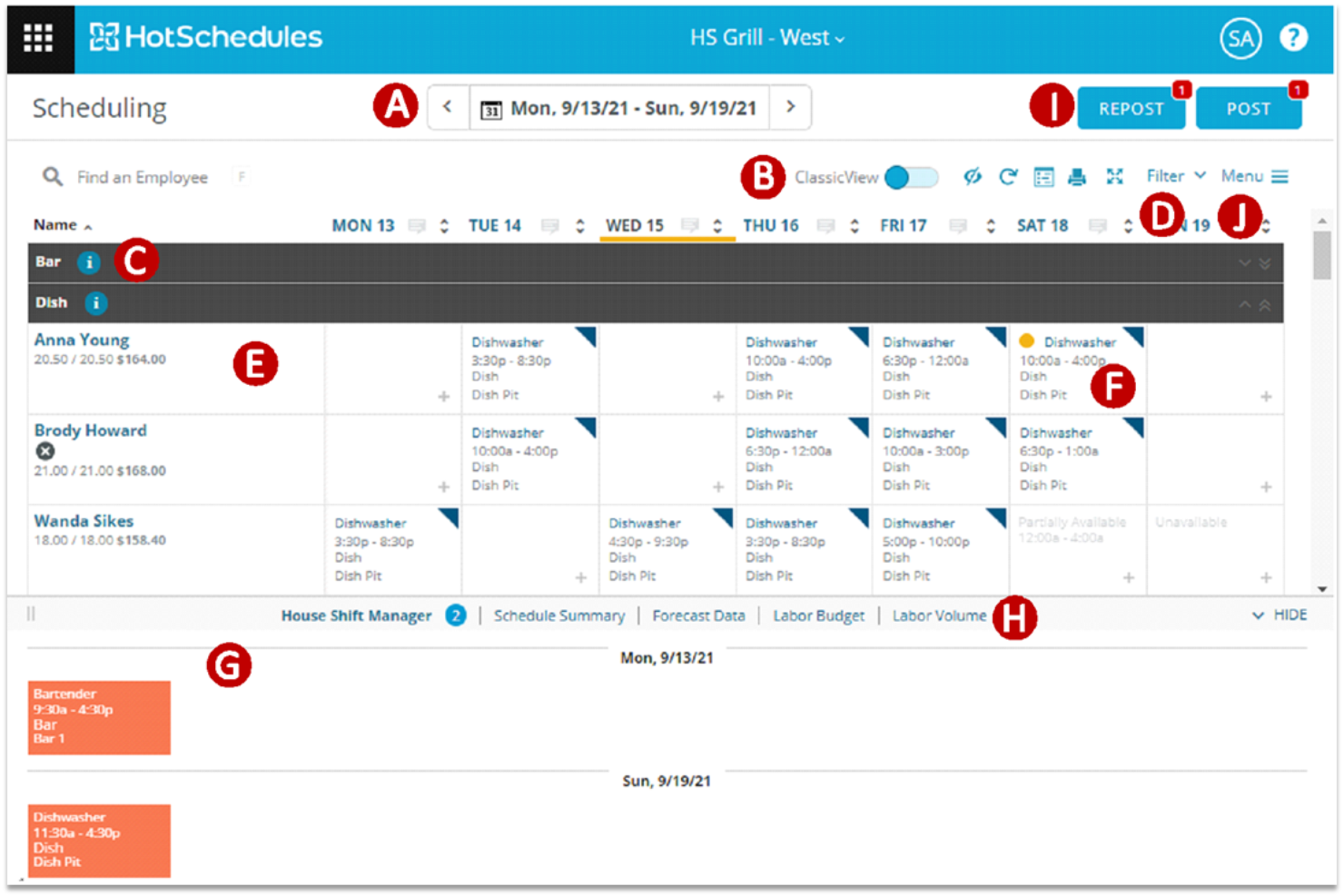Click the POST button

[1248, 107]
